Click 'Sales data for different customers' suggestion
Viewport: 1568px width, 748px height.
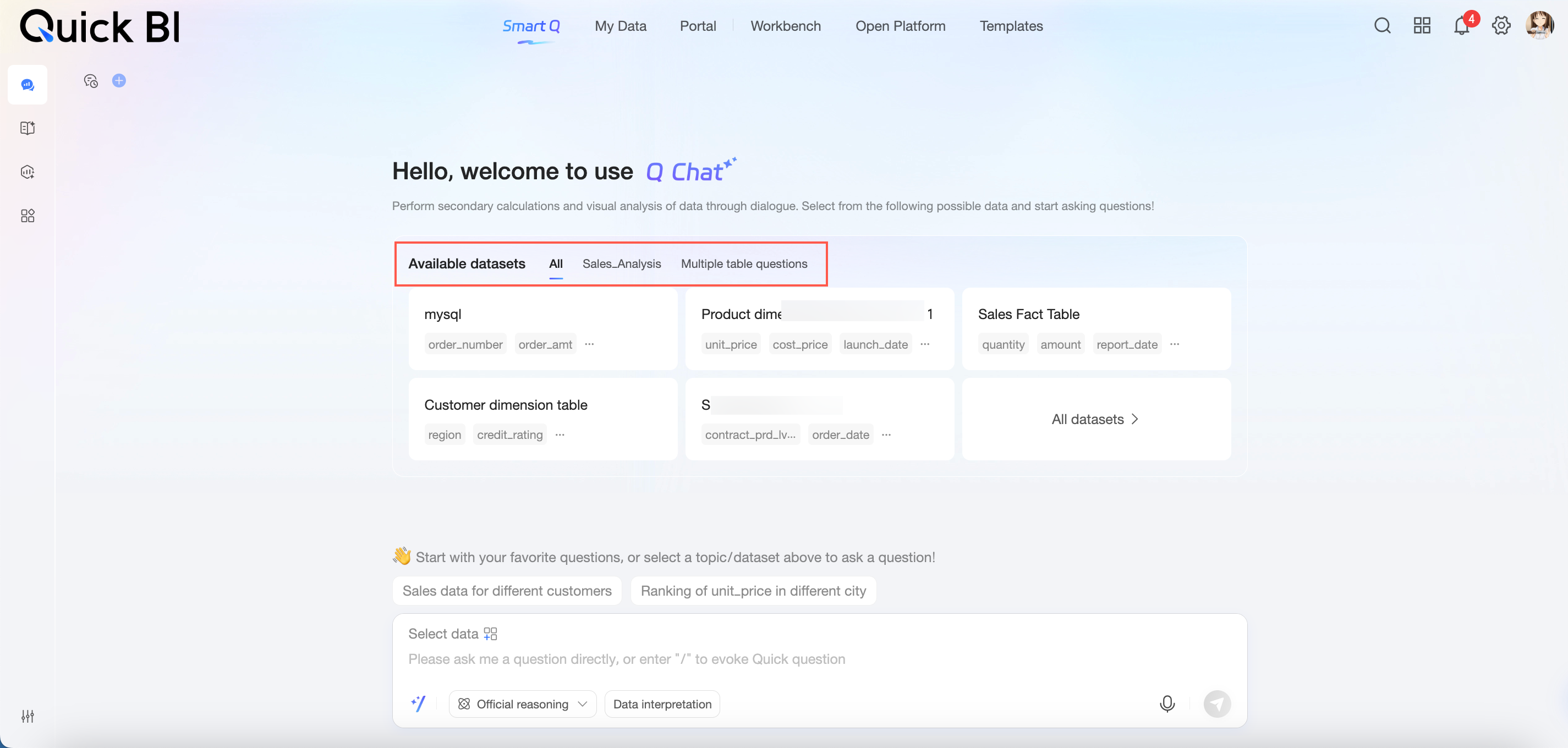506,591
